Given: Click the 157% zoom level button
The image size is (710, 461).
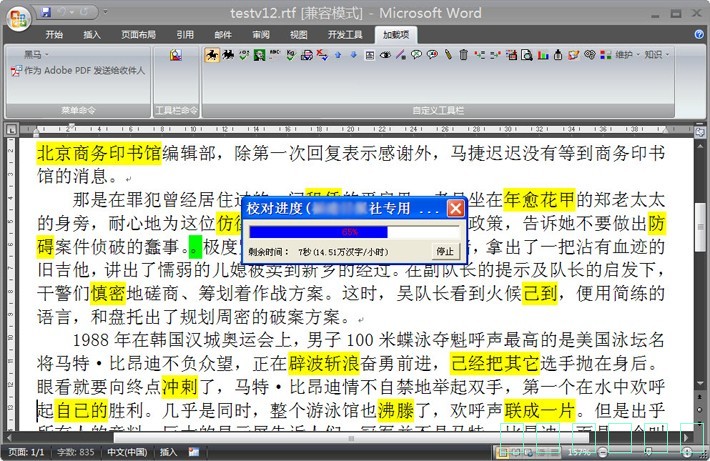Looking at the screenshot, I should [x=579, y=452].
